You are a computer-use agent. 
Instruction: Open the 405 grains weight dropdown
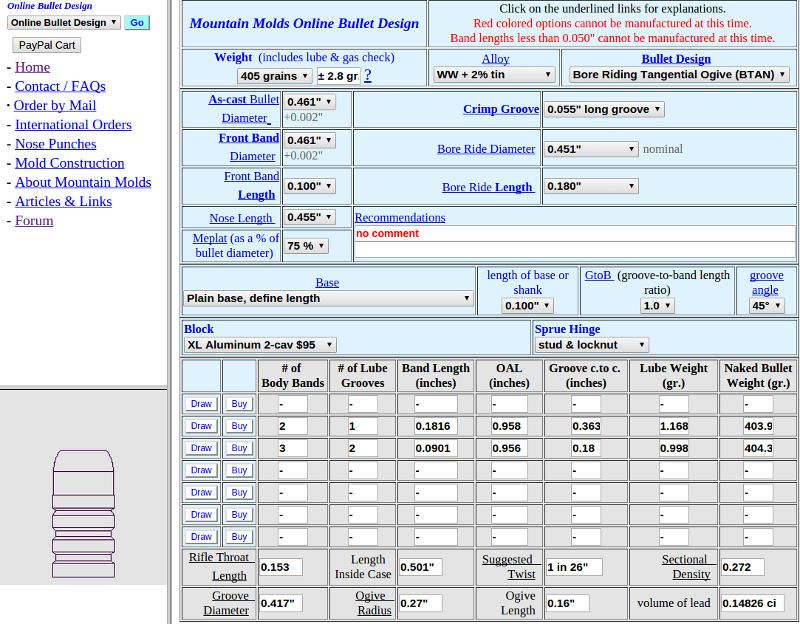click(x=274, y=76)
